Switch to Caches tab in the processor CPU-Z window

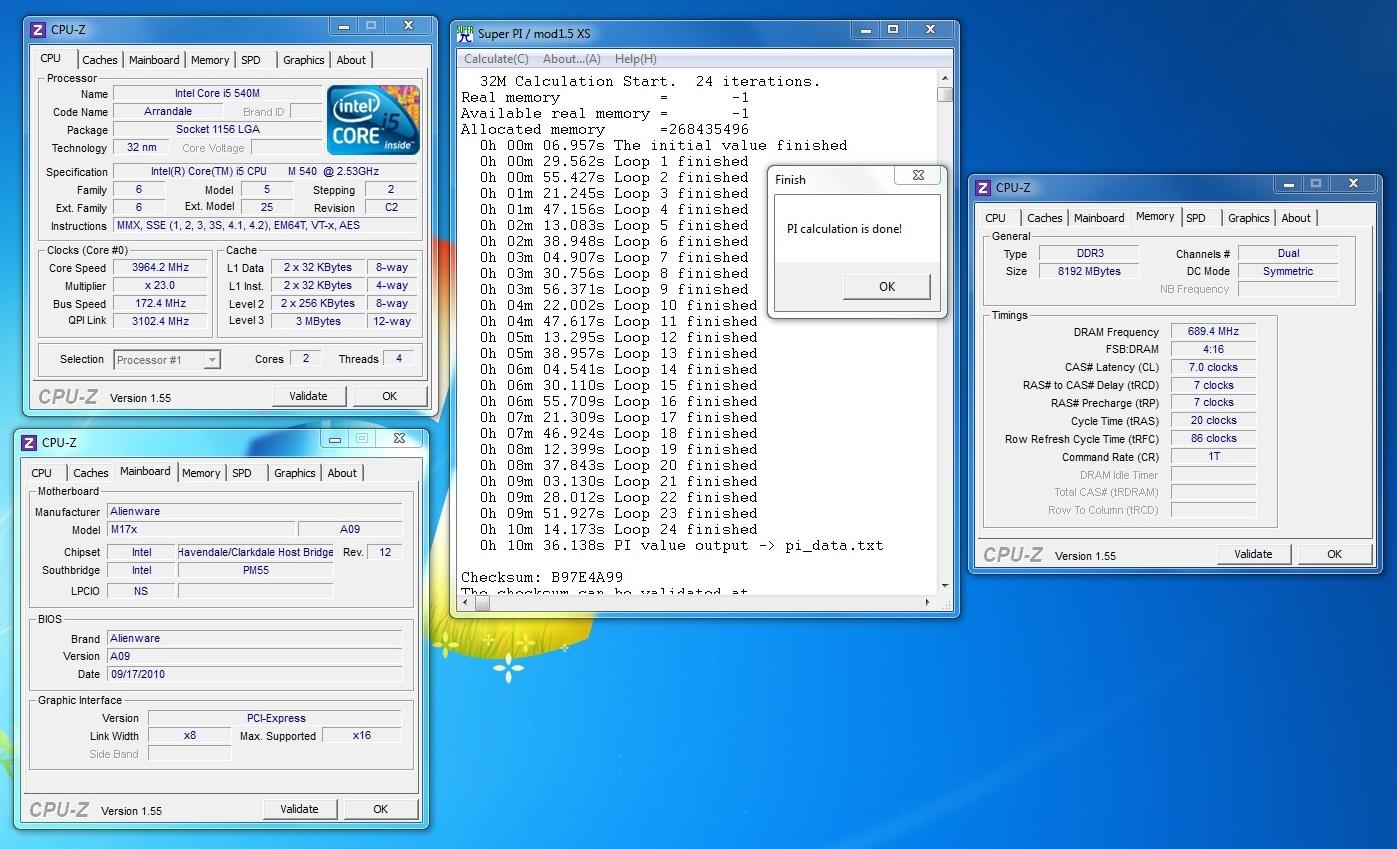pyautogui.click(x=100, y=60)
